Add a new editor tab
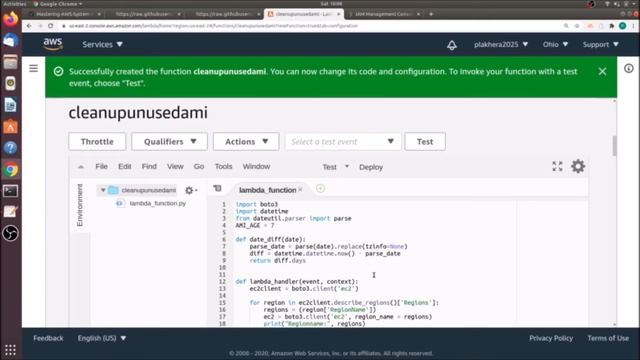640x360 pixels. 320,189
